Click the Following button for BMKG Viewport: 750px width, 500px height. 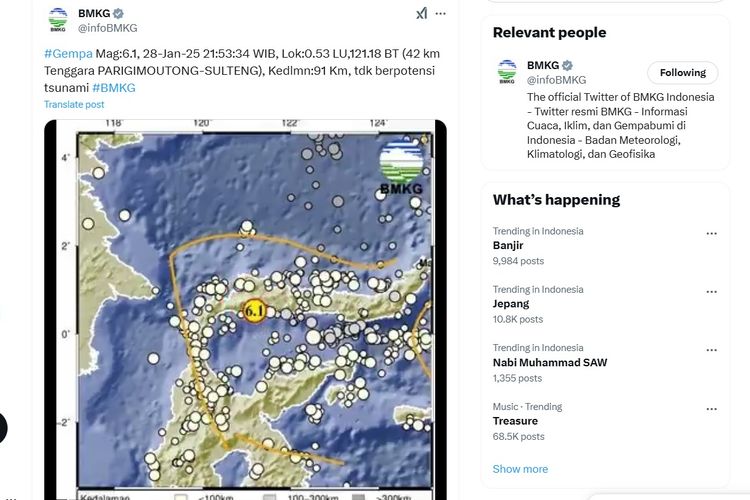pos(683,73)
